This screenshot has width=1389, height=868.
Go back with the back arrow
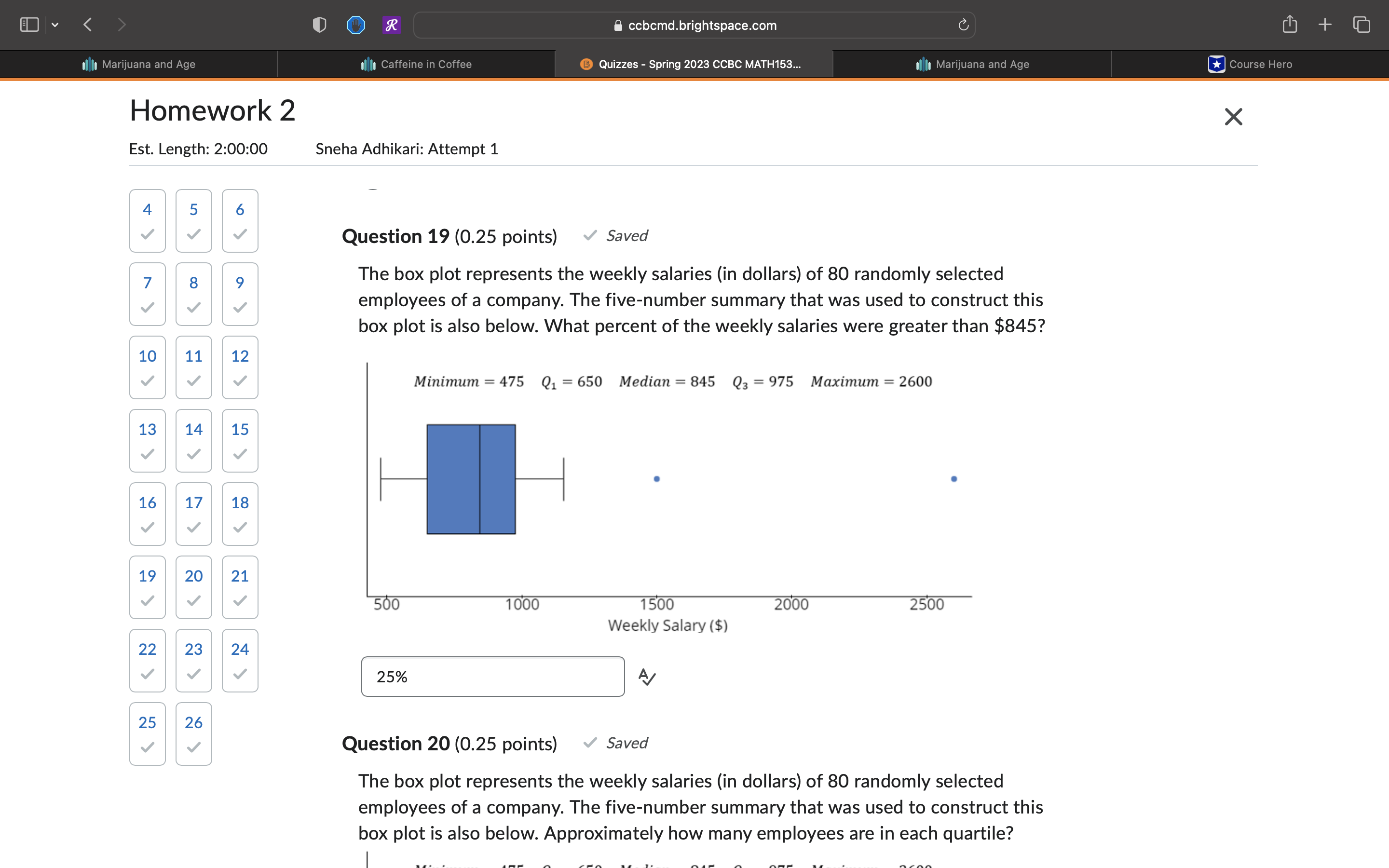pos(88,25)
